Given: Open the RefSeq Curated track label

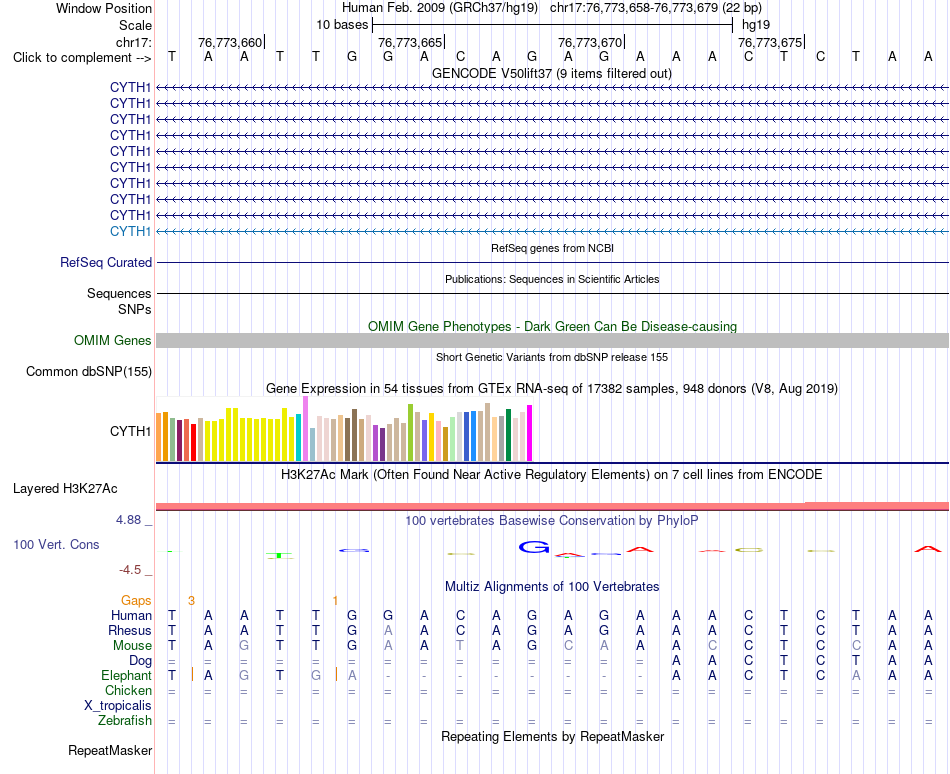Looking at the screenshot, I should [x=106, y=262].
